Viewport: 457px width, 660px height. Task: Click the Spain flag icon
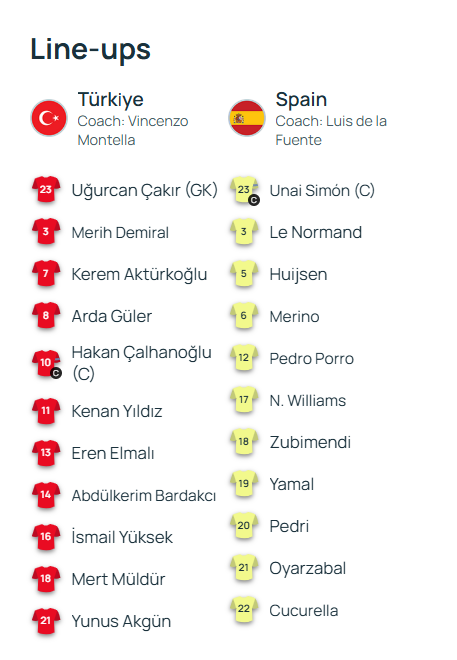click(247, 118)
